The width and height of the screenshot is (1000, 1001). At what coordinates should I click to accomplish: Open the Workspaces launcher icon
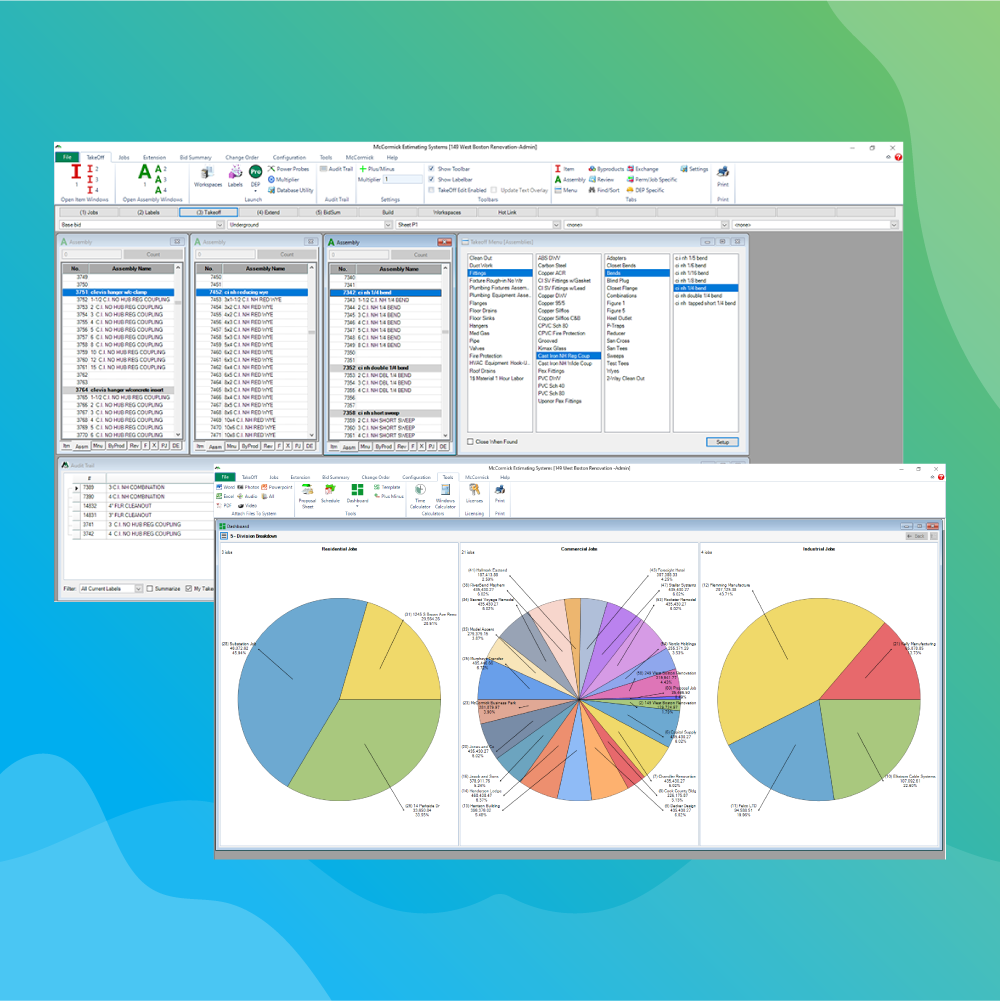[208, 174]
